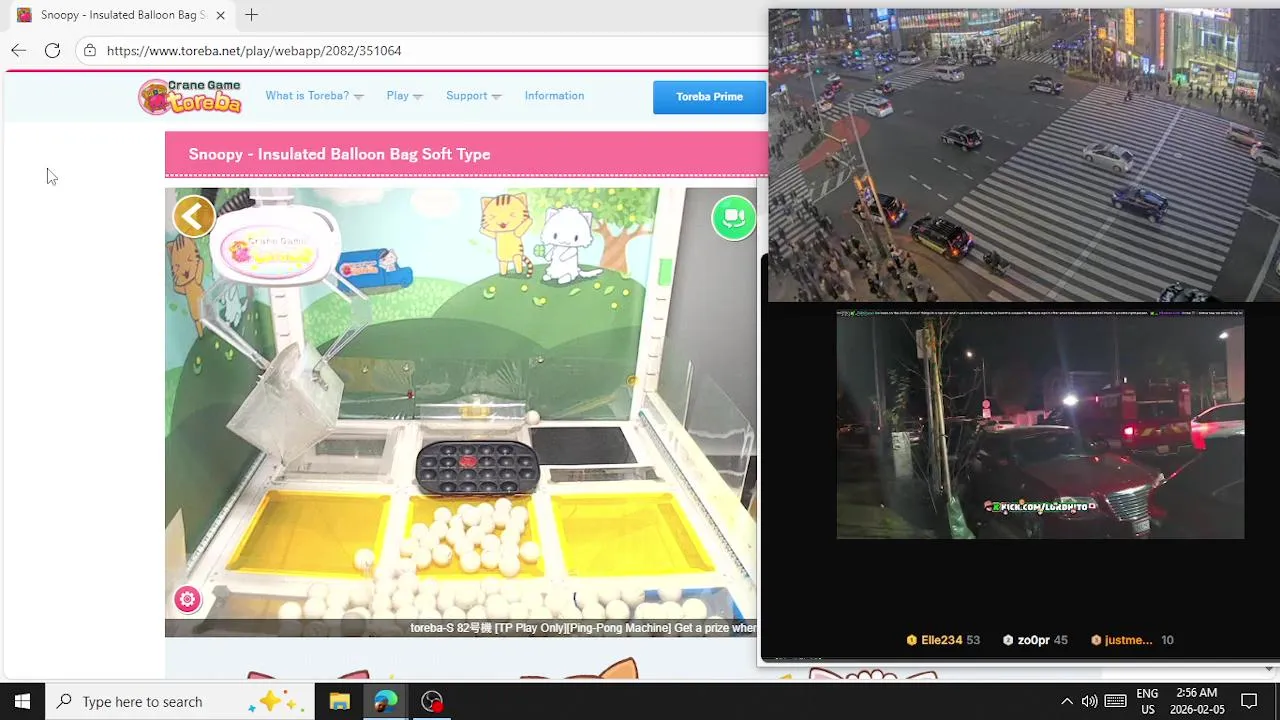Click the browser back arrow
This screenshot has width=1280, height=720.
point(19,50)
